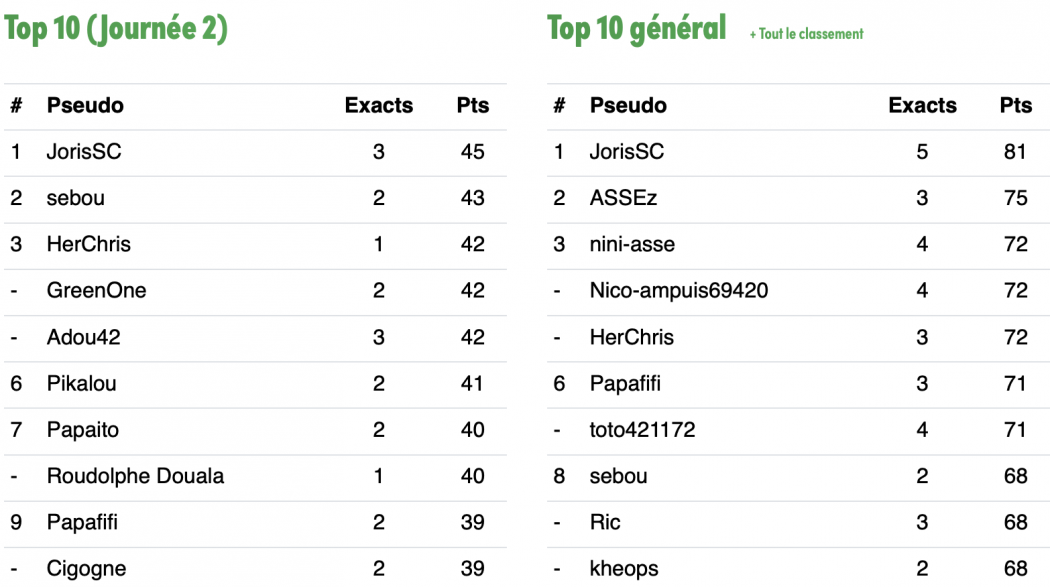Select JorisSC in the Journée 2 table
1050x587 pixels.
[x=84, y=152]
